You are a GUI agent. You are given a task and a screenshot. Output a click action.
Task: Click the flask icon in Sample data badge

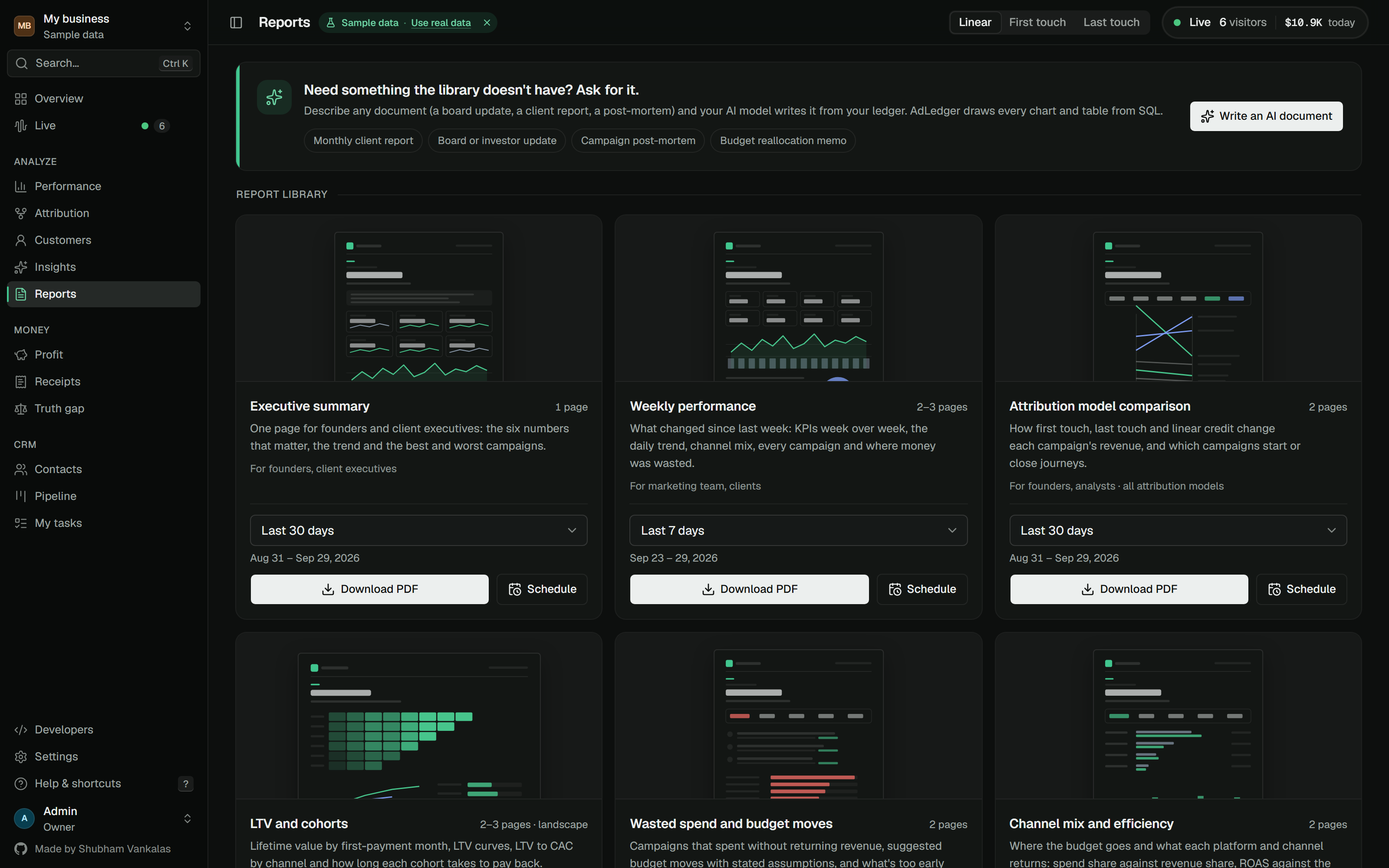click(x=331, y=23)
